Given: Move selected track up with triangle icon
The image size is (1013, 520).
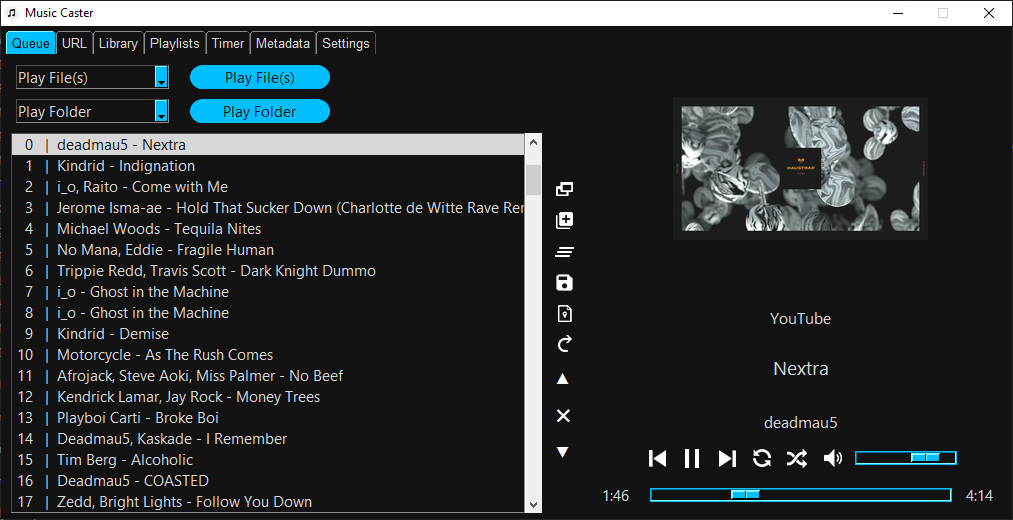Looking at the screenshot, I should click(x=563, y=379).
